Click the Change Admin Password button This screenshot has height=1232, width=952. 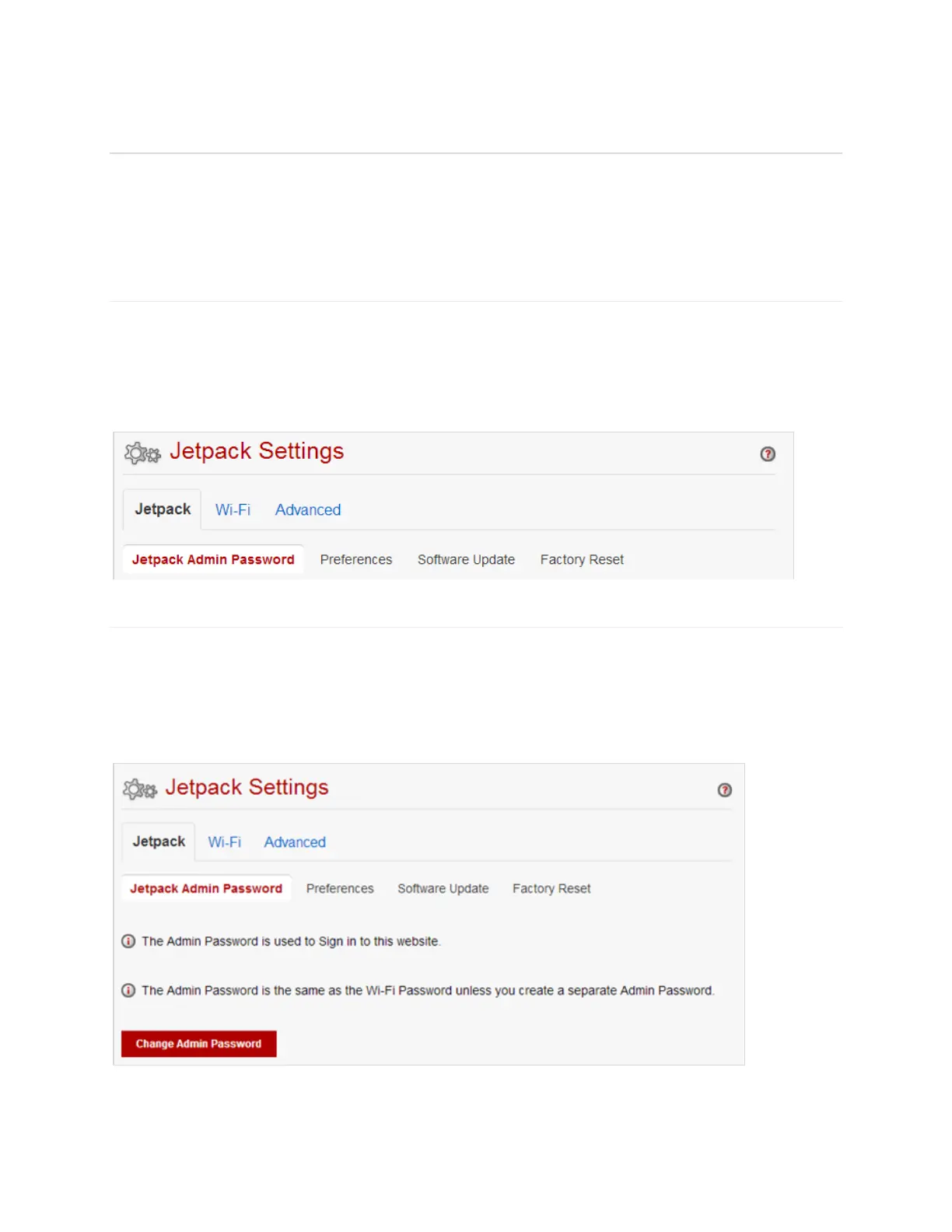[199, 1044]
